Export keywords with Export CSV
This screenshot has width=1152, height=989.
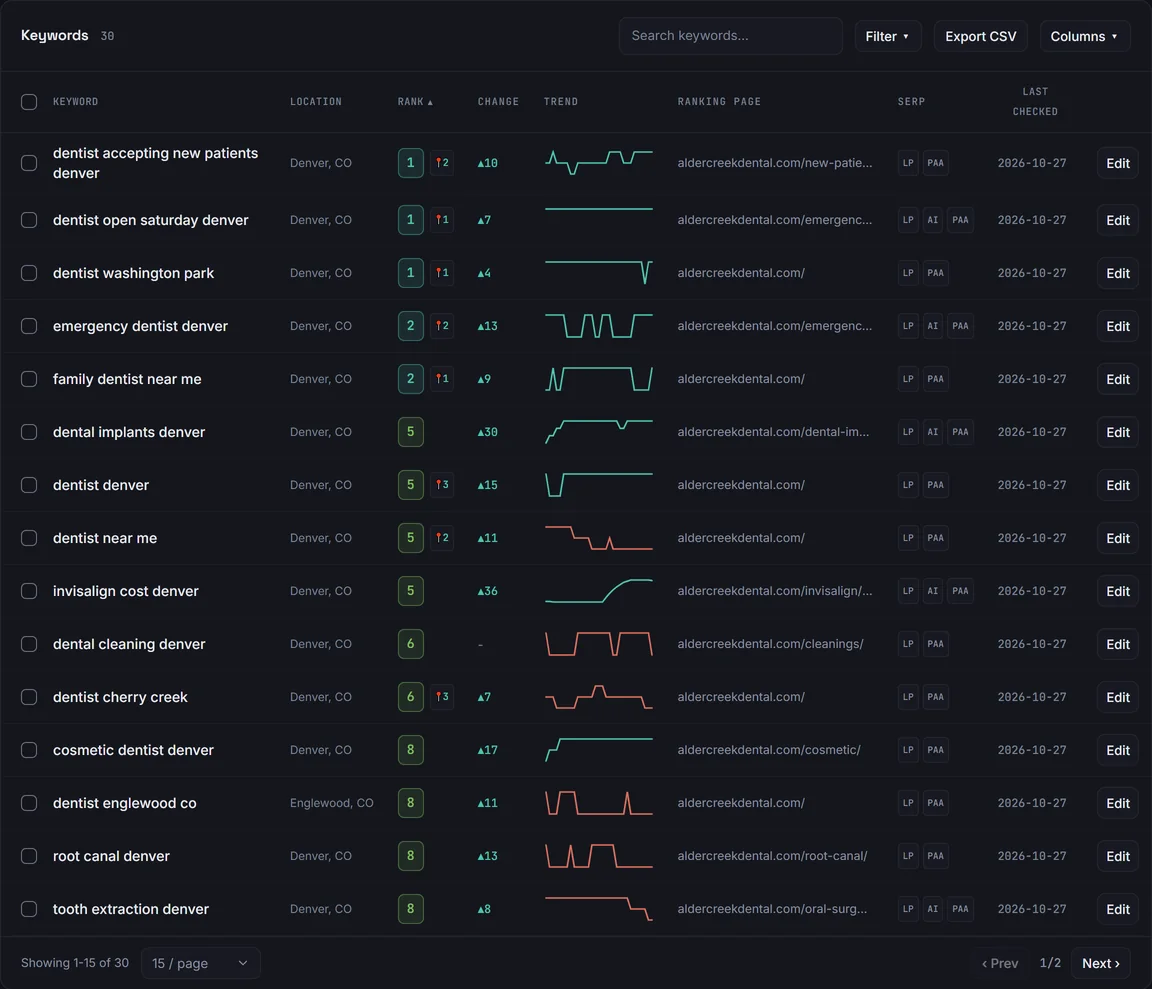(981, 36)
